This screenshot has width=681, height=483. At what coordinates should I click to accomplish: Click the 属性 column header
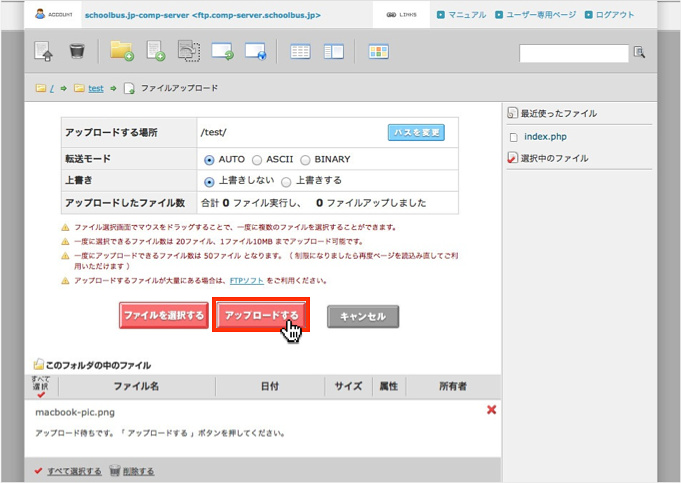pos(389,386)
